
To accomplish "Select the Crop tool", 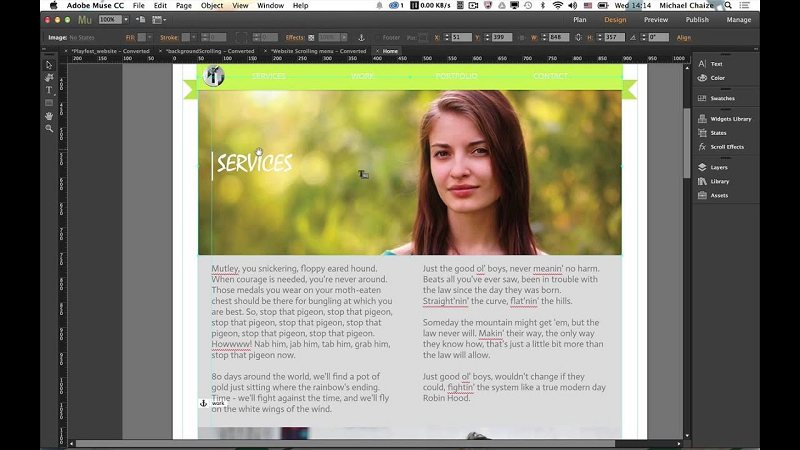I will [x=49, y=78].
